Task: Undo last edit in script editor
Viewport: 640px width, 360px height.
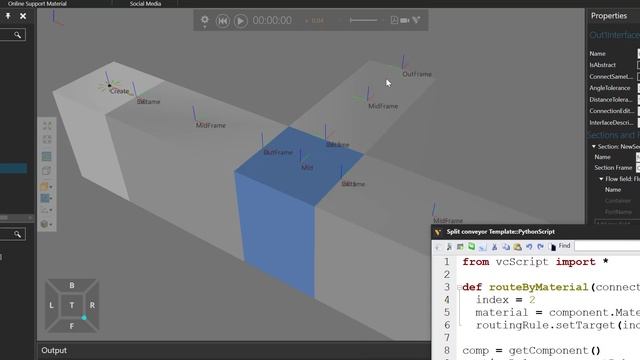Action: pyautogui.click(x=529, y=247)
